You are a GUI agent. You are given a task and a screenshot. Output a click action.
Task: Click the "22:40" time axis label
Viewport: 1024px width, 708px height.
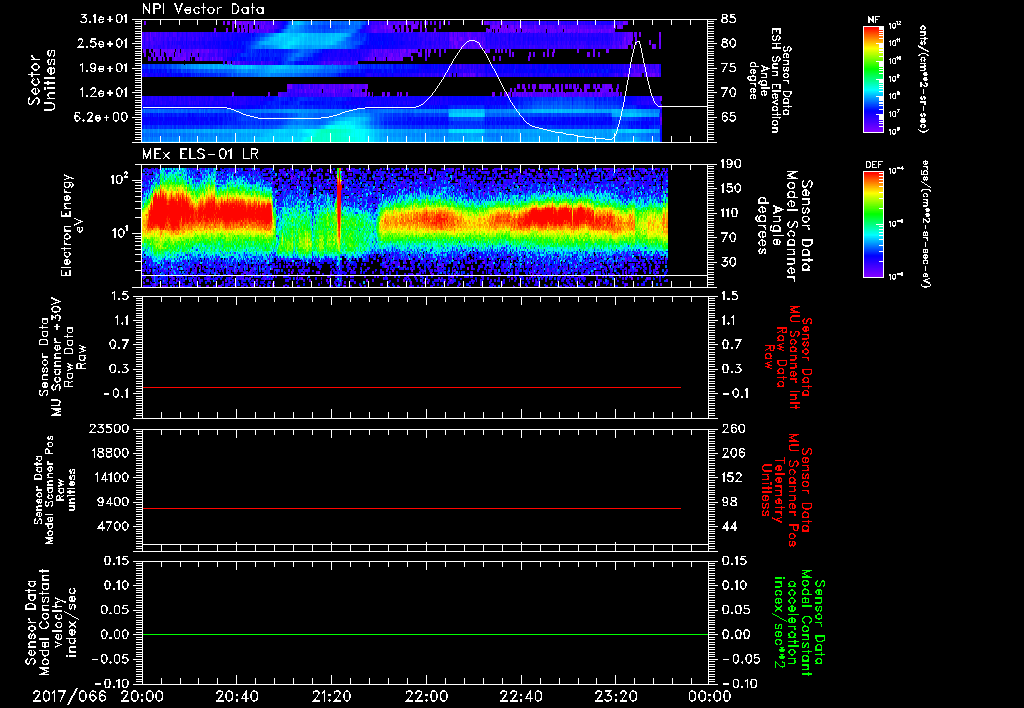click(x=520, y=696)
